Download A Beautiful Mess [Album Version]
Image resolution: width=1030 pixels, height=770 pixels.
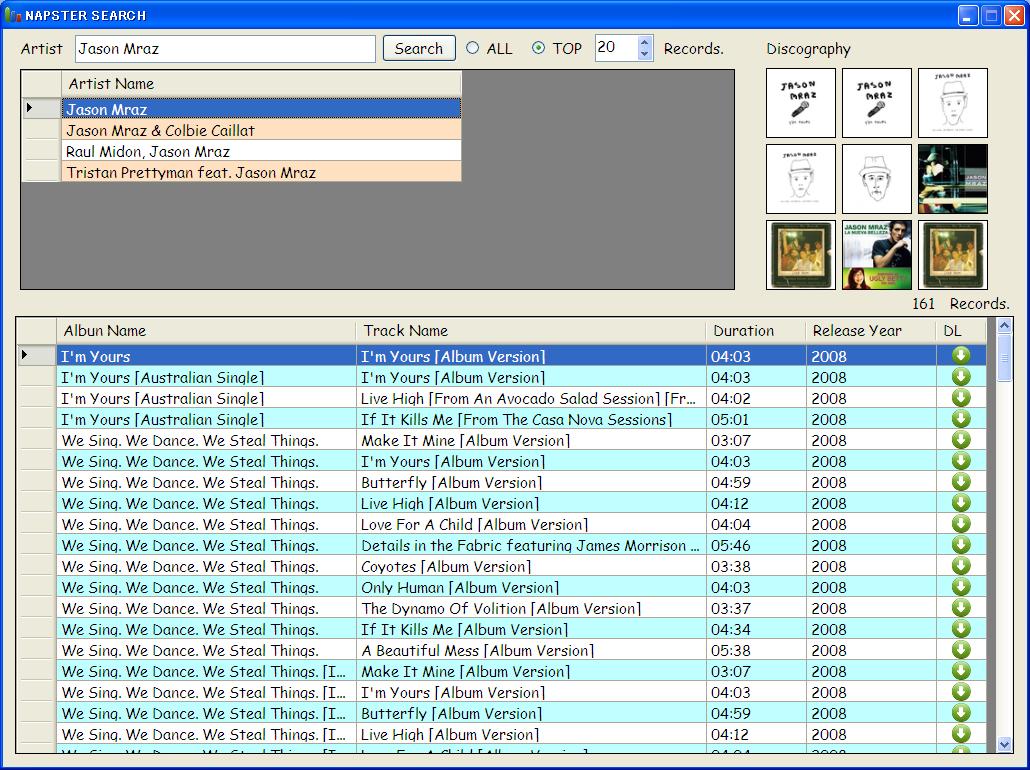[x=961, y=650]
